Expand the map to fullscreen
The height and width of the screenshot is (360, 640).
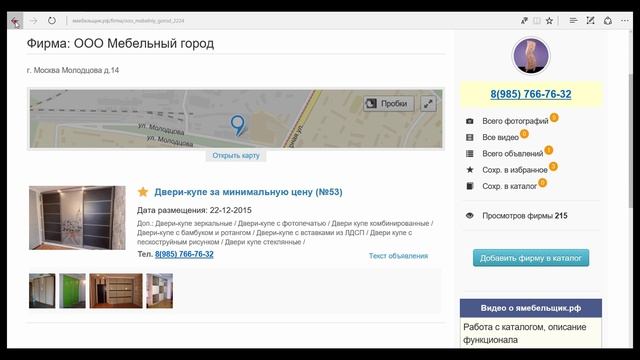428,104
